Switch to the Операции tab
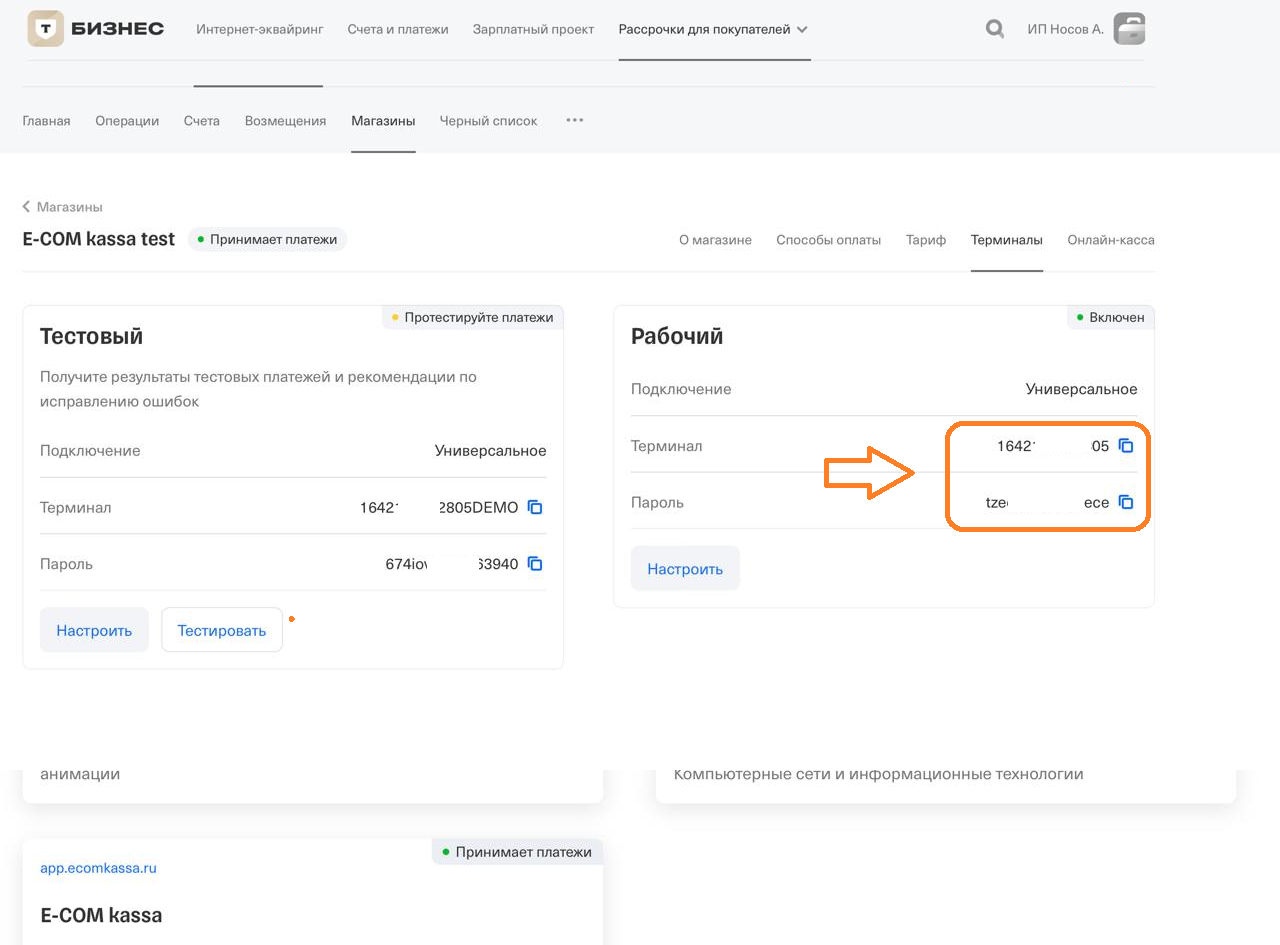 point(127,121)
